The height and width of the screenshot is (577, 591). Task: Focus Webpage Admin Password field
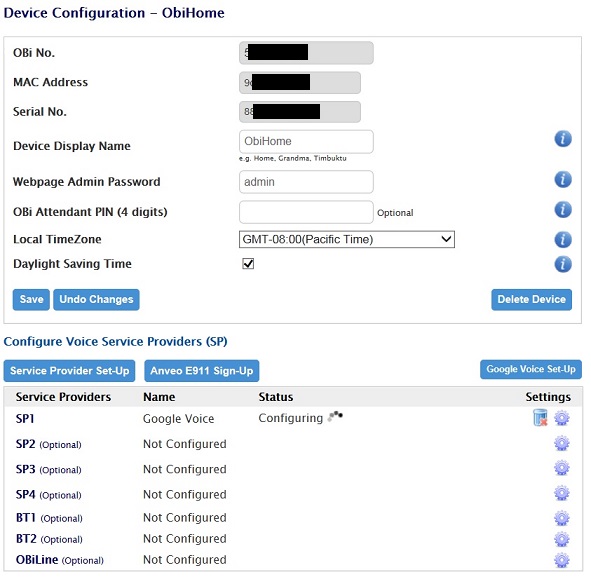[306, 182]
